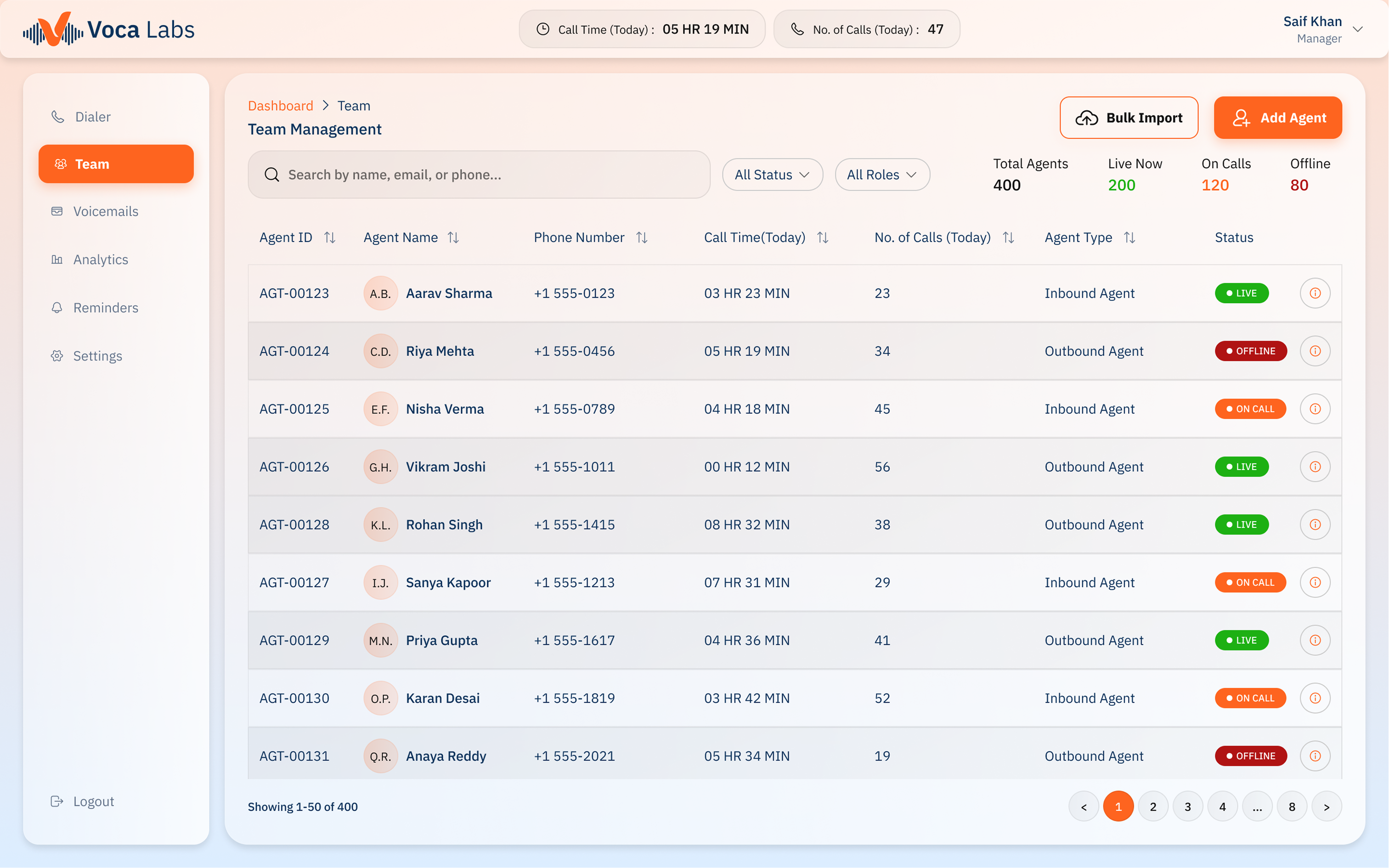
Task: Sort the Agent Name column
Action: click(x=453, y=238)
